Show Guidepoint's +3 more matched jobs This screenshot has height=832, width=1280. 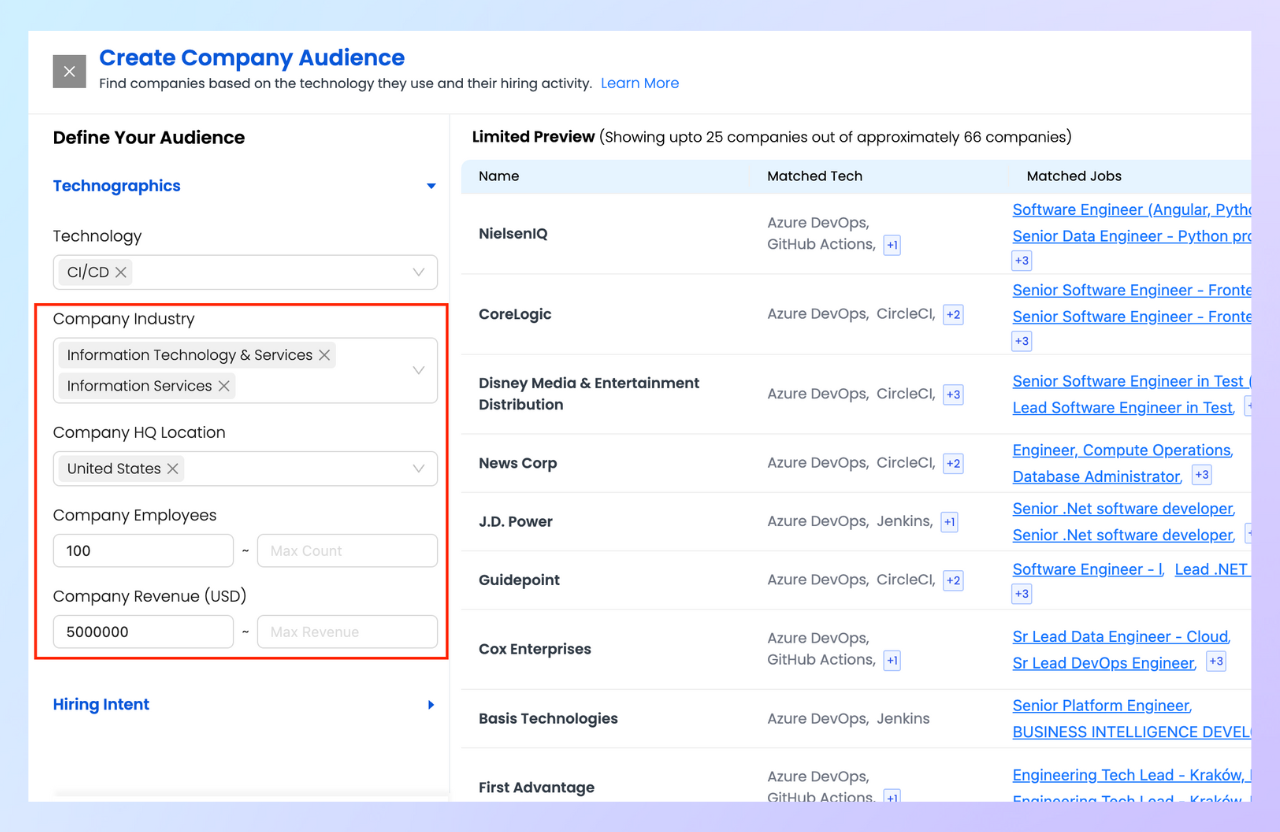1022,594
